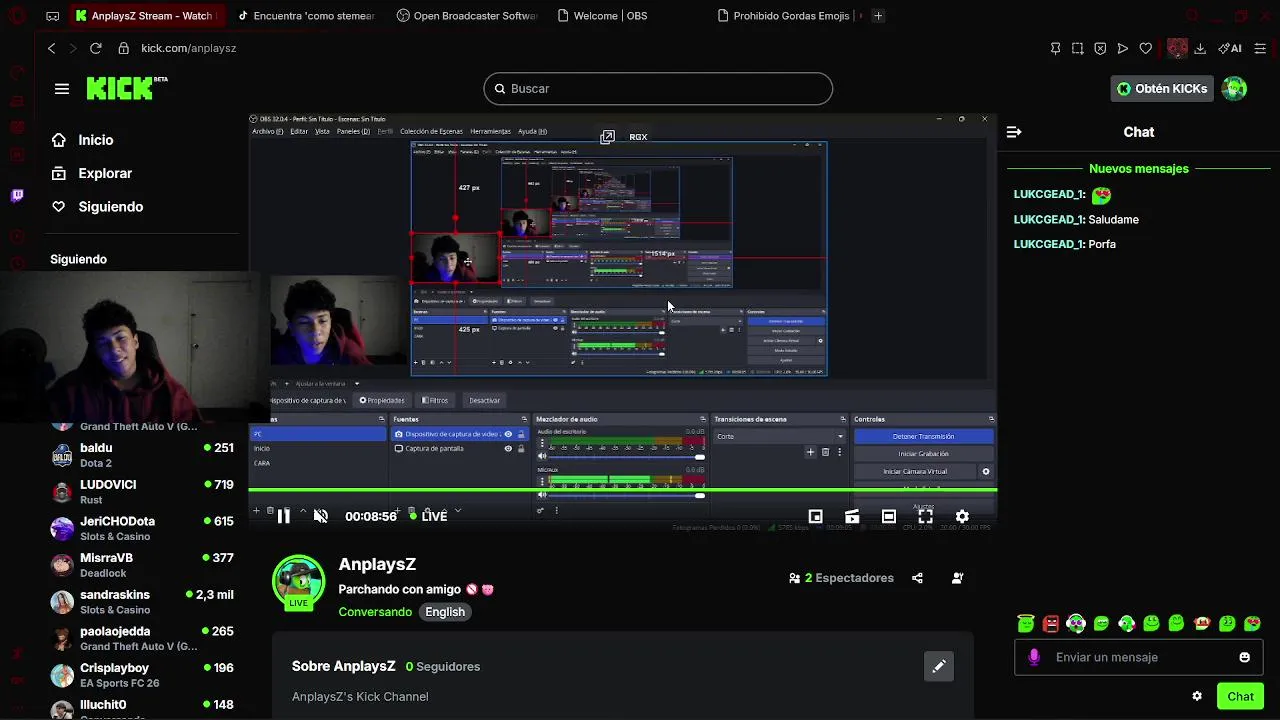Switch to Encuentra 'como stemear' tab

click(x=308, y=16)
